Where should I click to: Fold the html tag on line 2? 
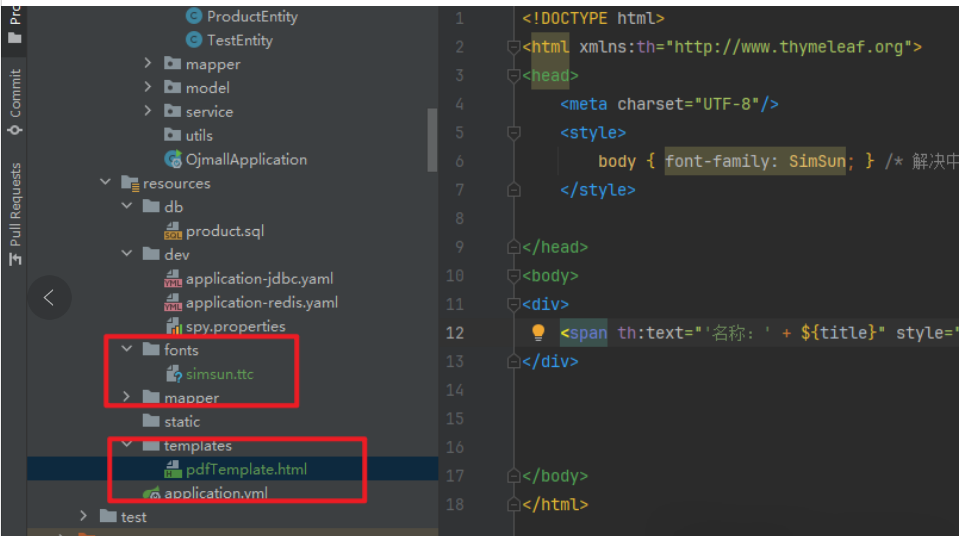coord(514,47)
